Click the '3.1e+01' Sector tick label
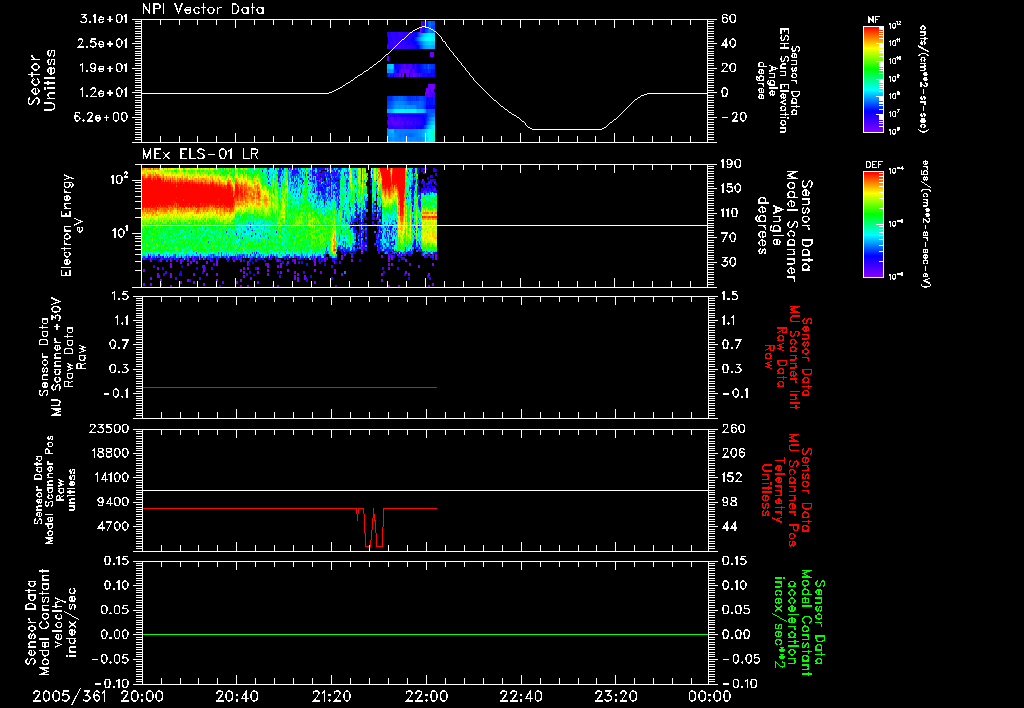Image resolution: width=1024 pixels, height=708 pixels. 105,19
